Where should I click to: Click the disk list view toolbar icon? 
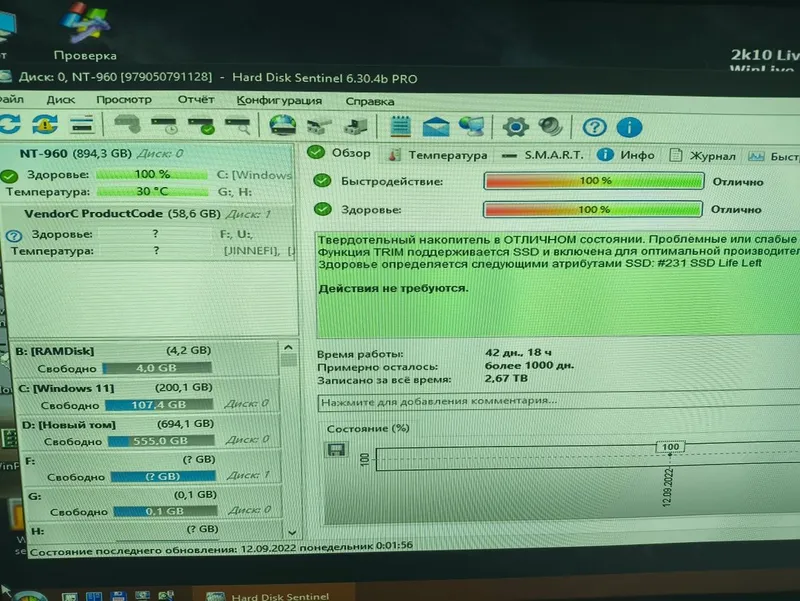pos(82,124)
